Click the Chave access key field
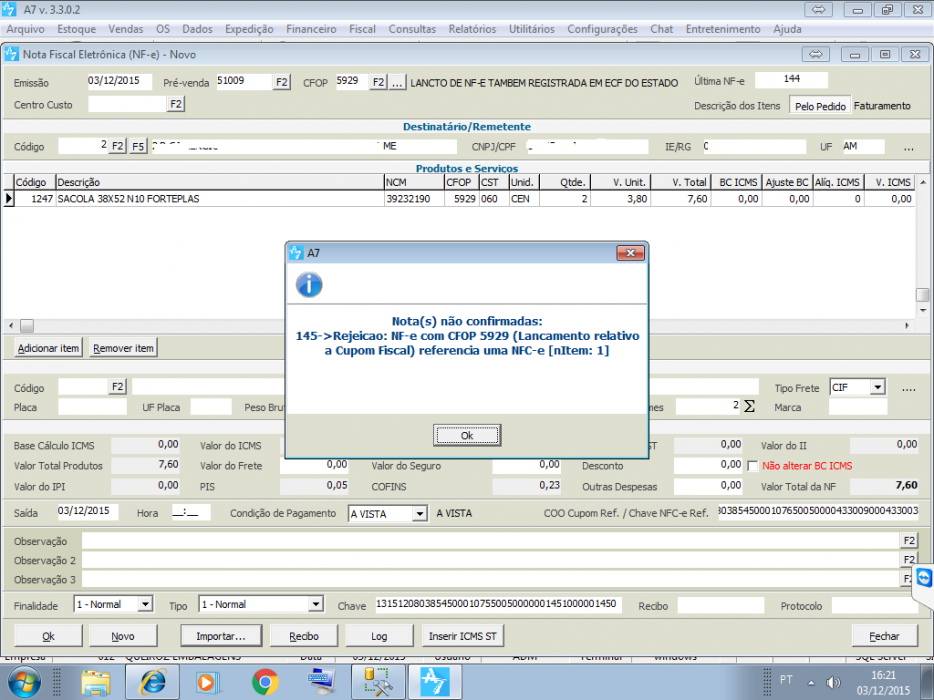The width and height of the screenshot is (934, 700). pos(499,605)
